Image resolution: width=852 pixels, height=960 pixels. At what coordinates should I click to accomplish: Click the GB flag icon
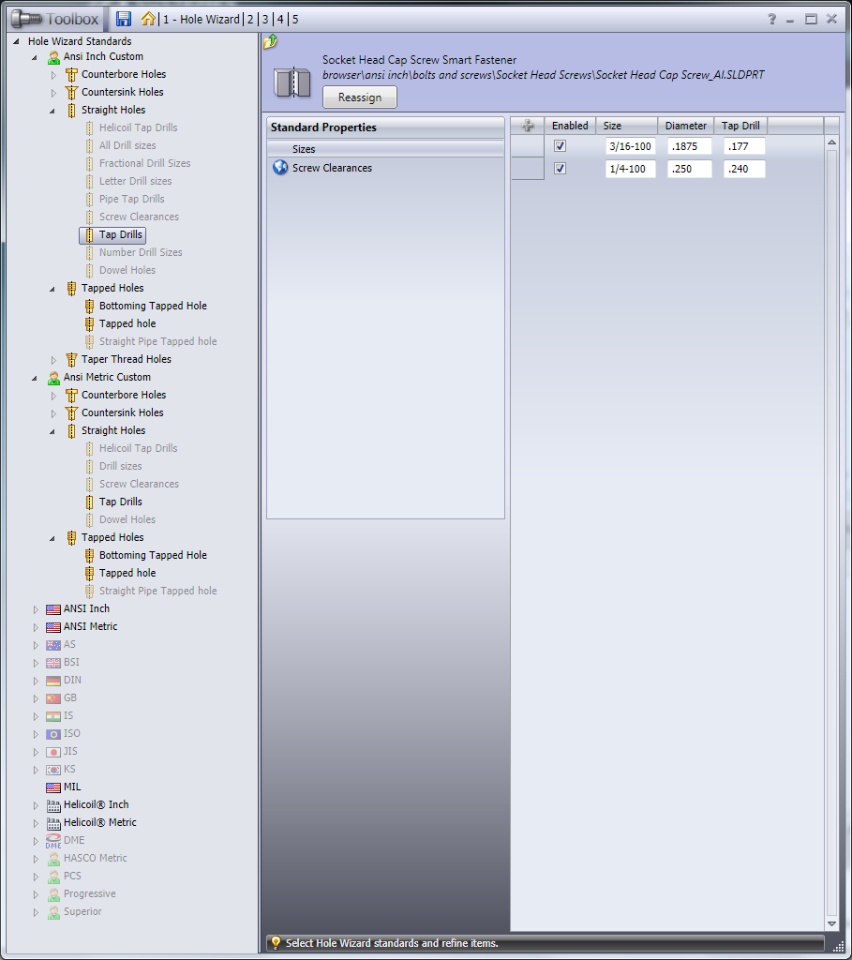(53, 699)
